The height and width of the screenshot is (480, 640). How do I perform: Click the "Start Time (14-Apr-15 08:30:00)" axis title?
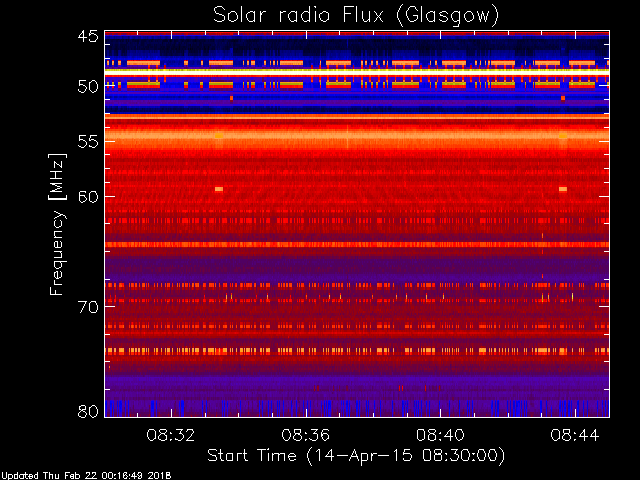coord(356,456)
